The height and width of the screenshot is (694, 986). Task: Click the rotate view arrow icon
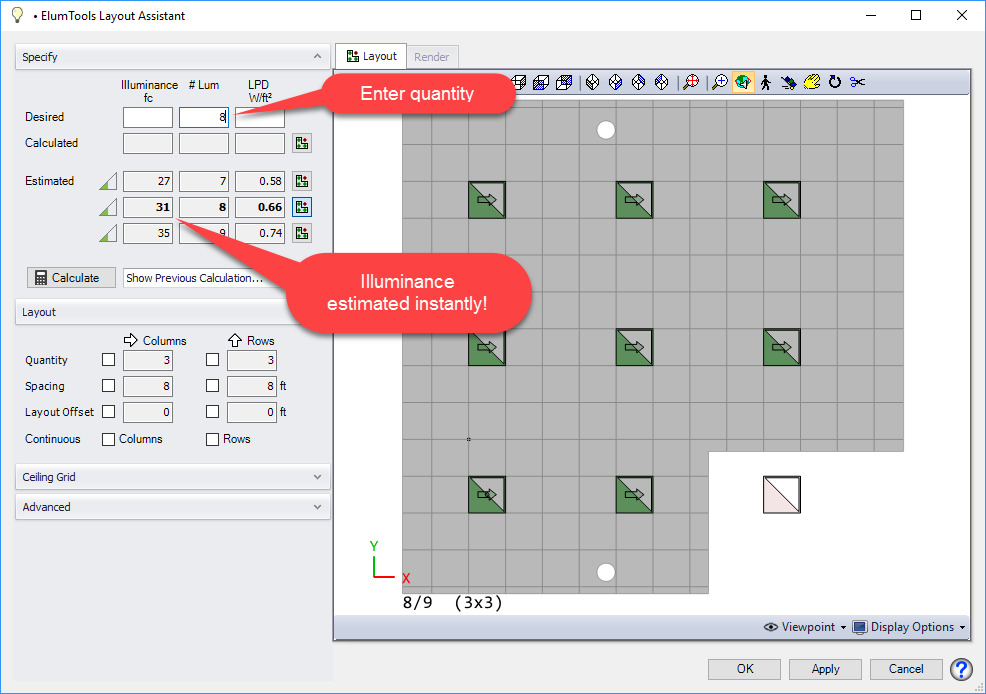pos(834,83)
